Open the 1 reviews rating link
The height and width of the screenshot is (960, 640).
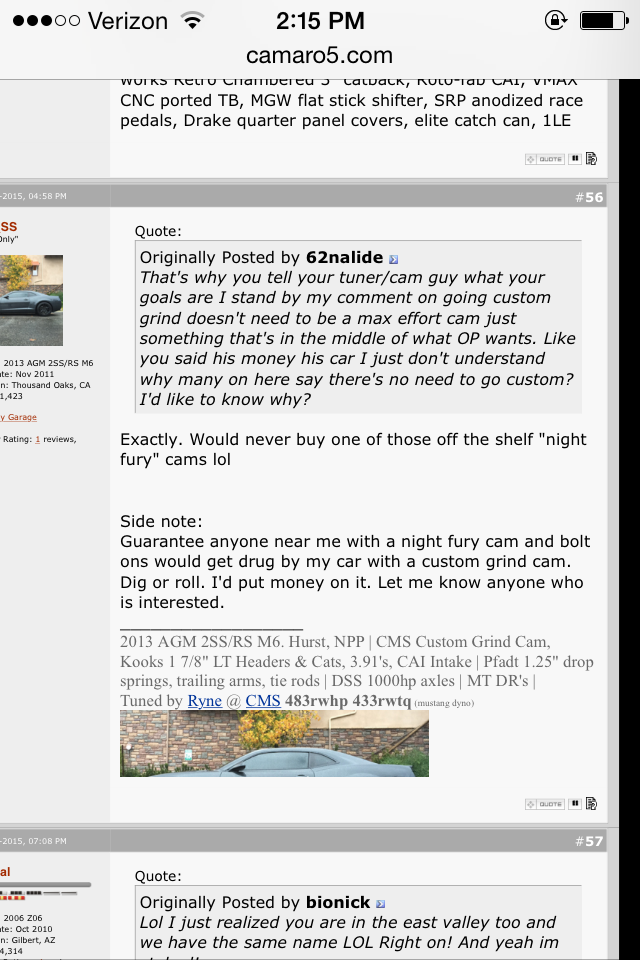point(38,439)
